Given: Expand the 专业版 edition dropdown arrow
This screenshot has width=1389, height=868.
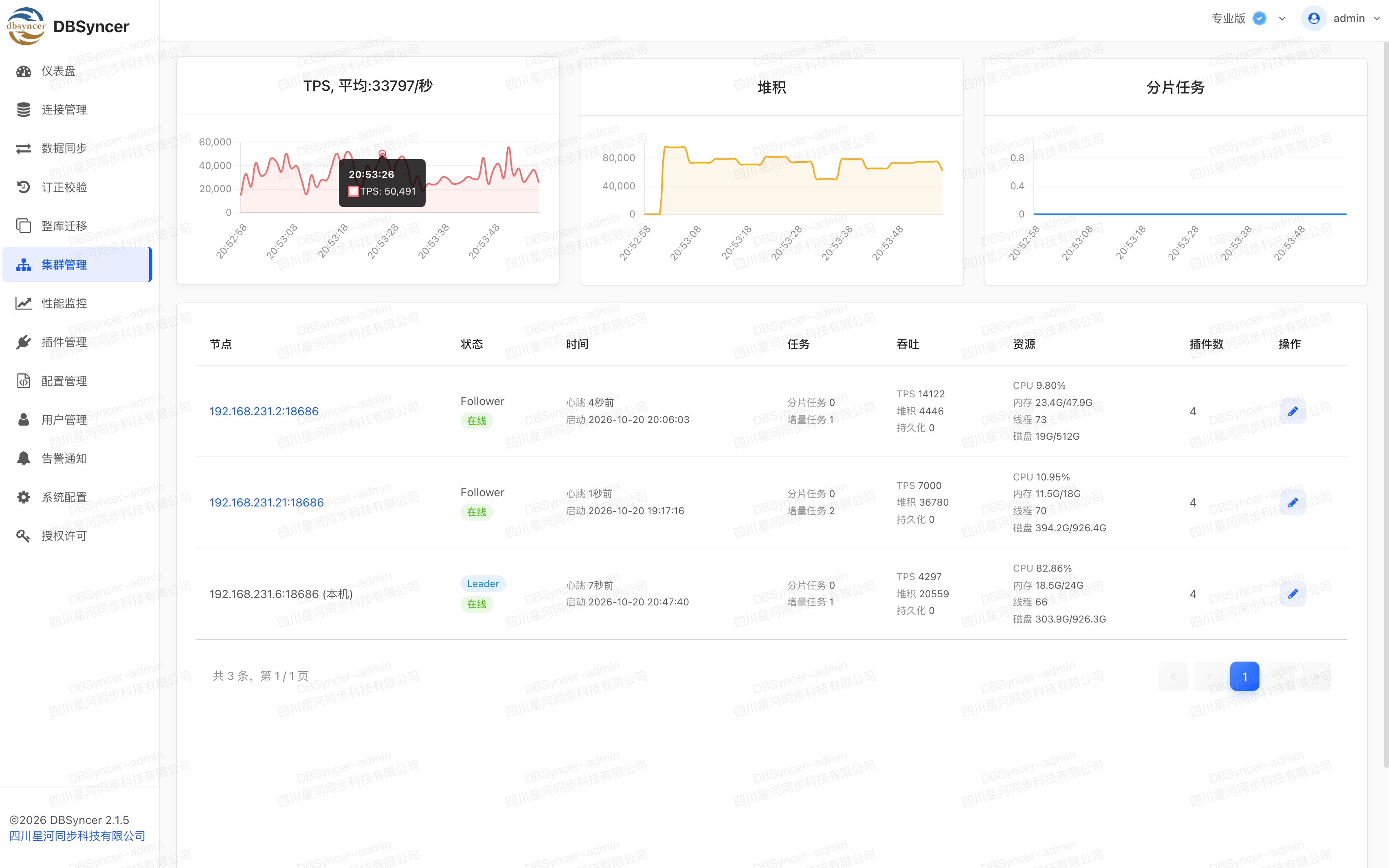Looking at the screenshot, I should (1282, 18).
